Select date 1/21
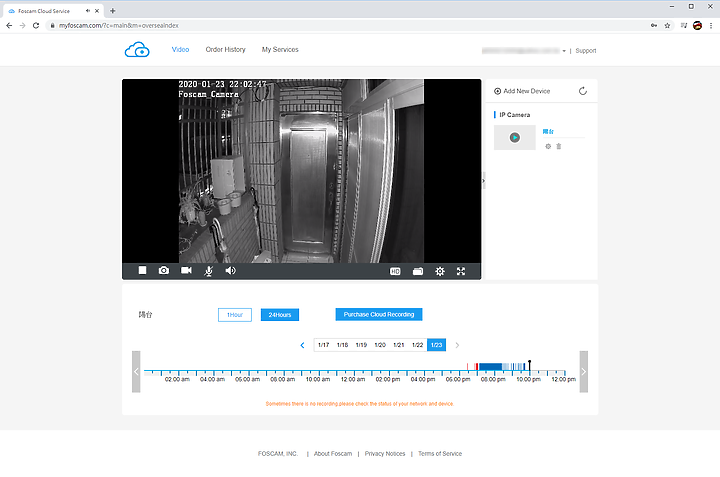Screen dimensions: 720x477 pos(399,345)
